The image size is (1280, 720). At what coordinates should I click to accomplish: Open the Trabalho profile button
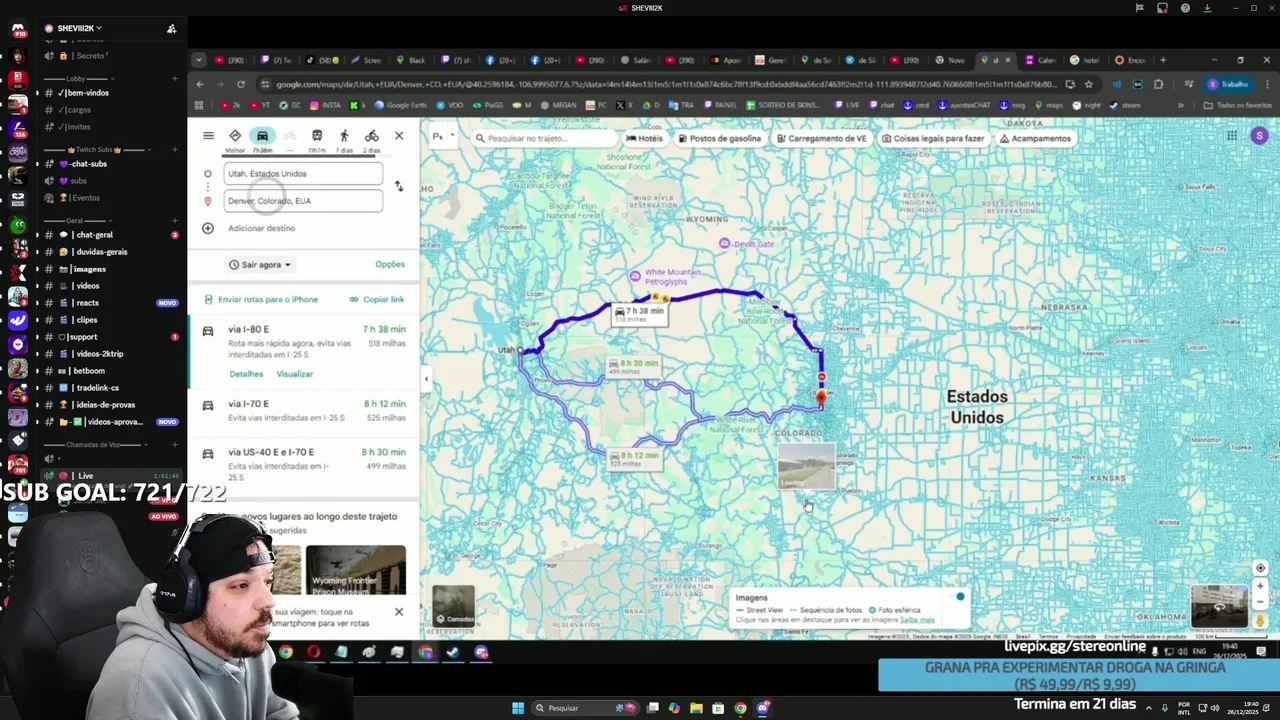[x=1228, y=85]
